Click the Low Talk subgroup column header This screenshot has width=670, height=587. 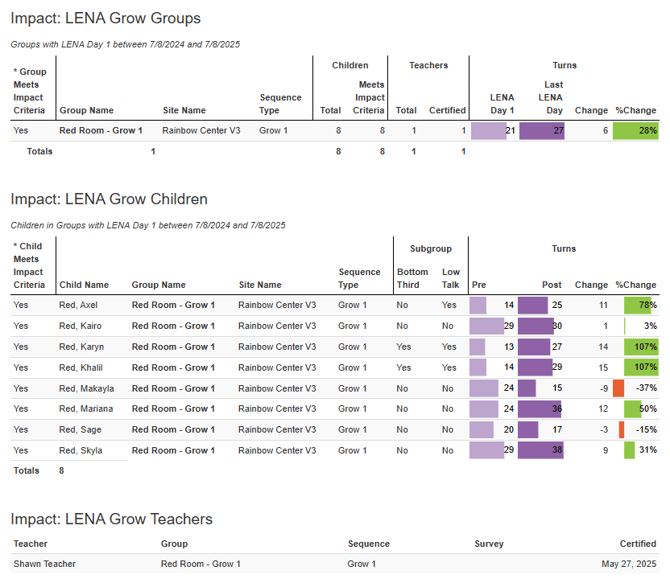[x=451, y=278]
